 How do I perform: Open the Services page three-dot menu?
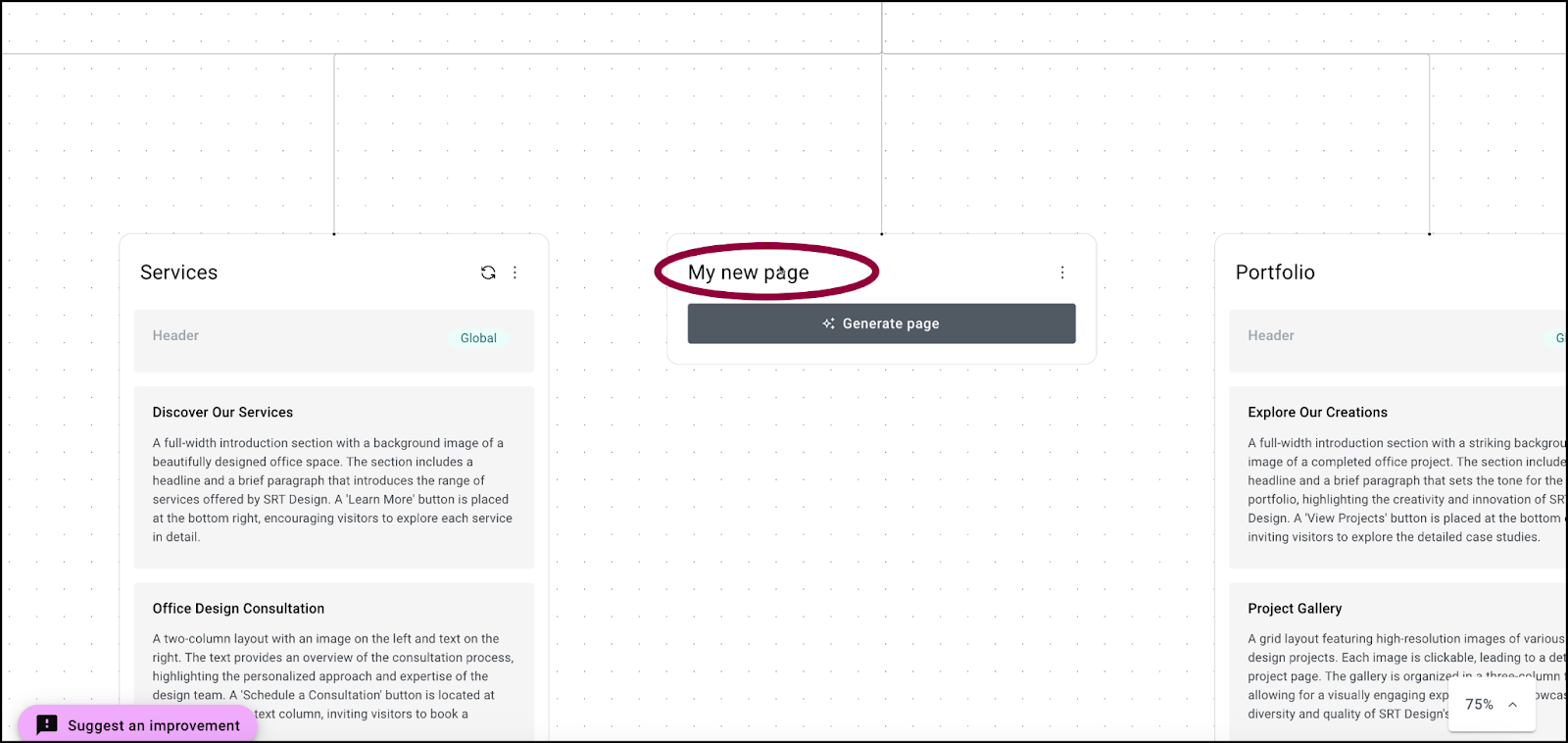click(x=514, y=272)
